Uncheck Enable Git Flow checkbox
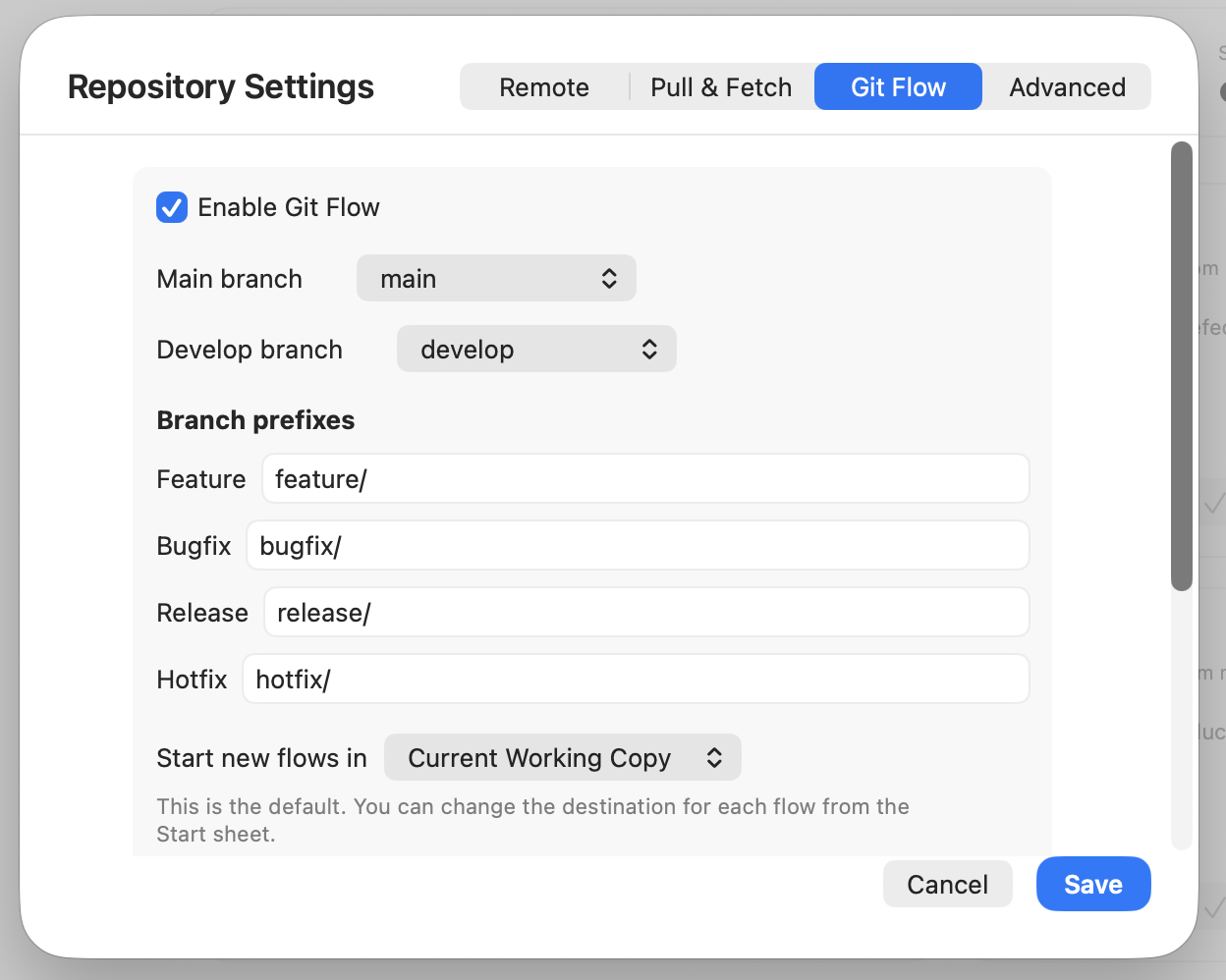The height and width of the screenshot is (980, 1226). 172,207
